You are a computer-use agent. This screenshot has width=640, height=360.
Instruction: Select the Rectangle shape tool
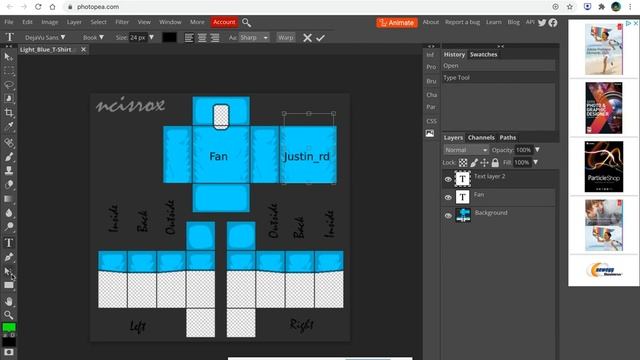[x=9, y=285]
